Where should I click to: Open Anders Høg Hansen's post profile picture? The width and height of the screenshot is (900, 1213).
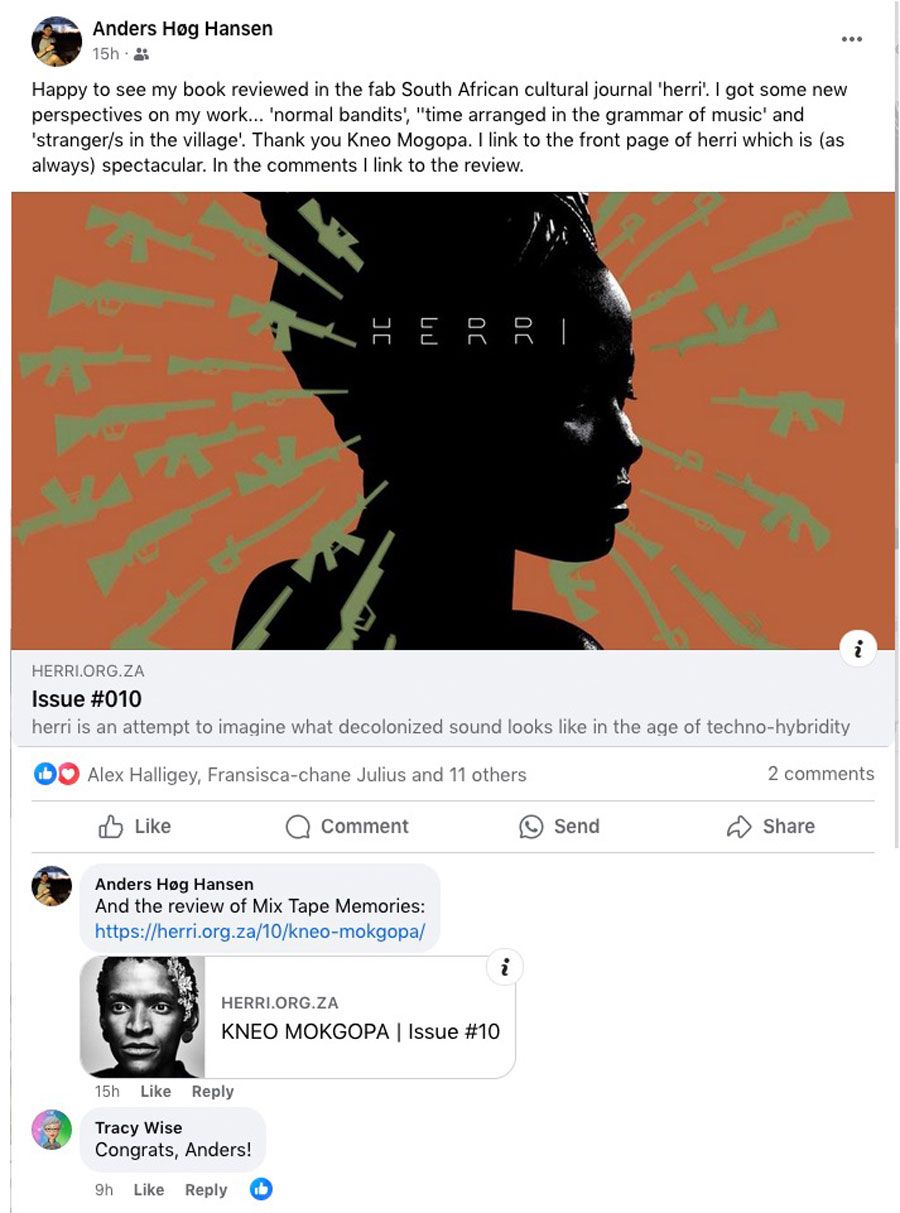pyautogui.click(x=57, y=41)
